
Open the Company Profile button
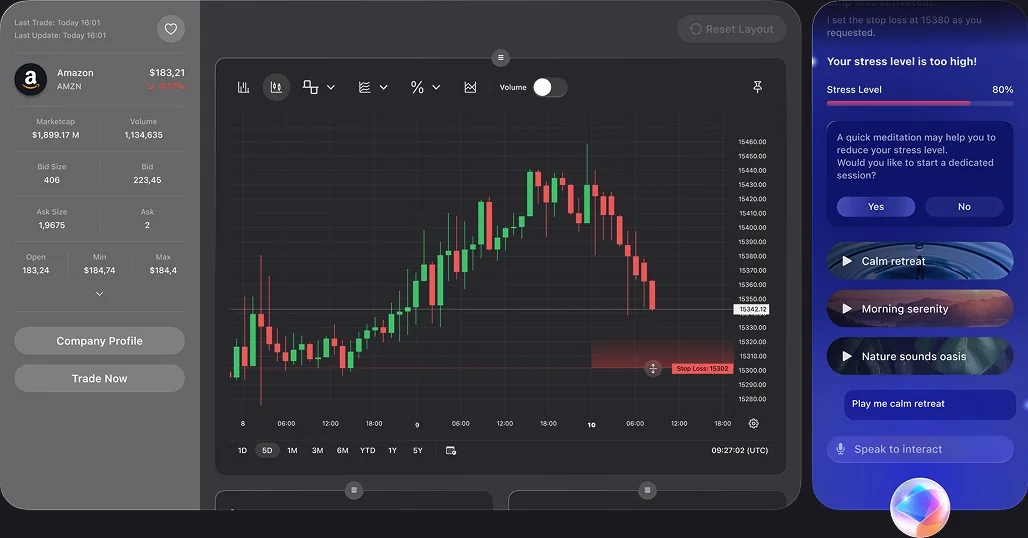[x=100, y=341]
